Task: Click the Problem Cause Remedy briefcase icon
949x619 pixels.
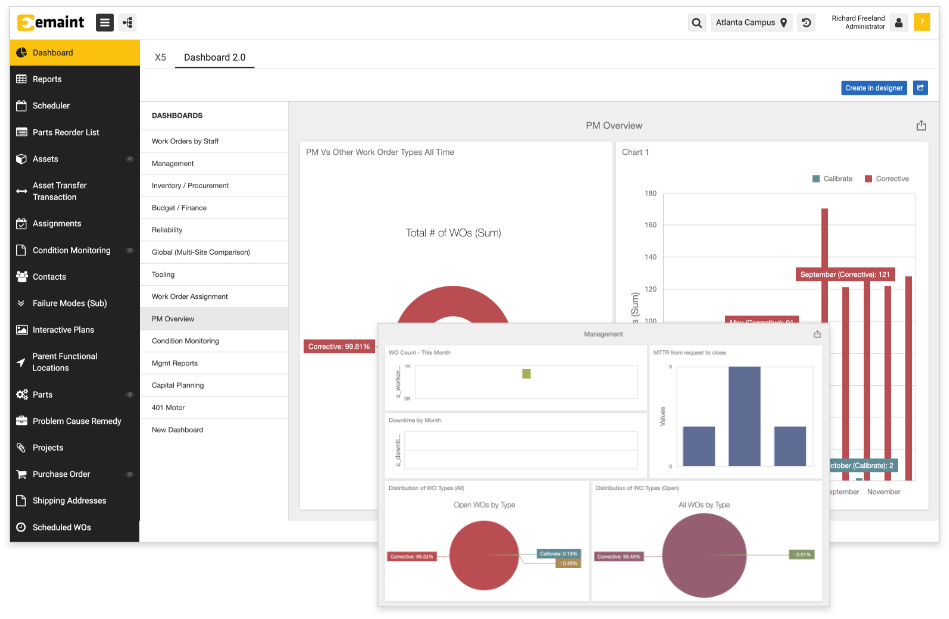Action: [x=22, y=421]
